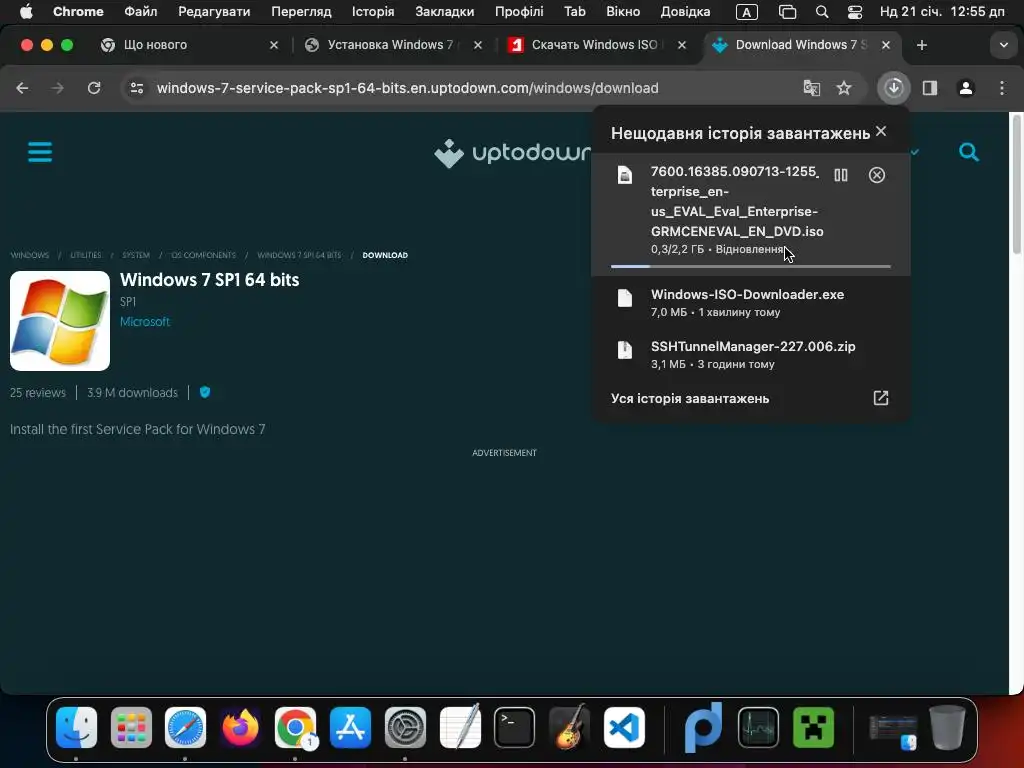
Task: Go back to previous page
Action: [22, 88]
